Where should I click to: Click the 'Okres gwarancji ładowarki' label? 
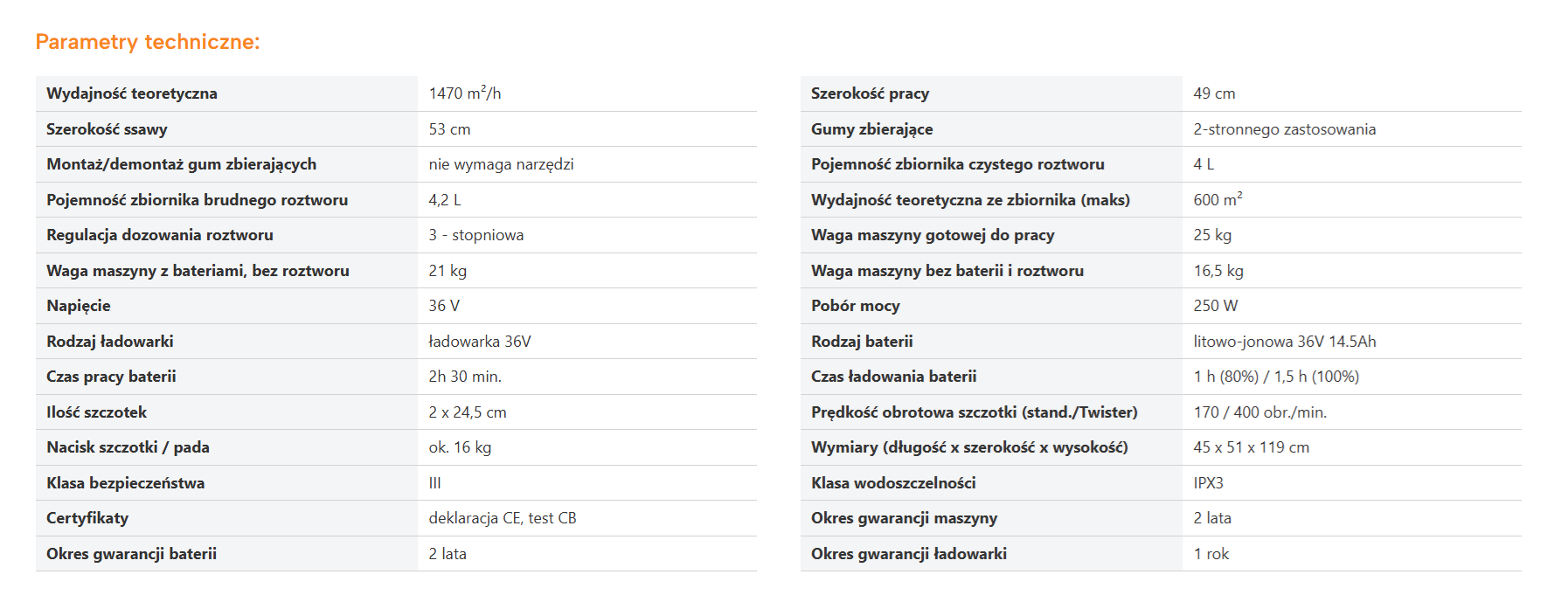(909, 554)
